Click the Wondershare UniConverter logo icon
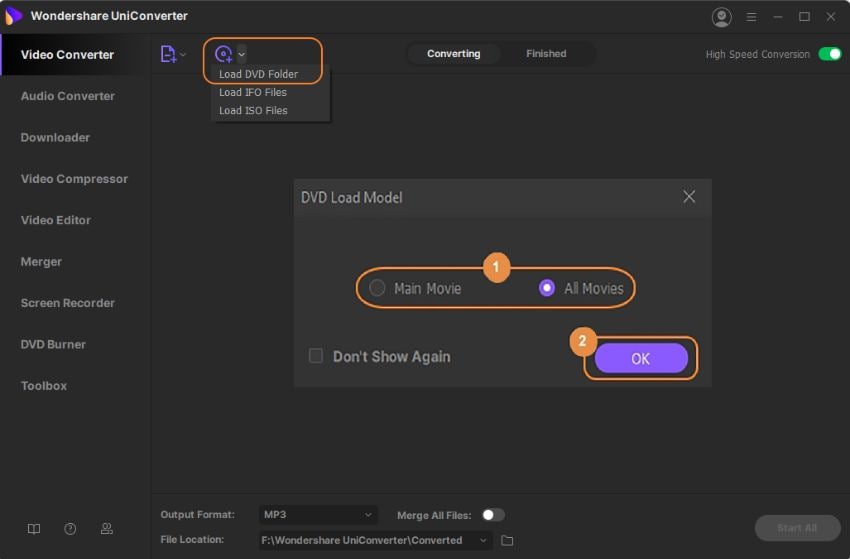The image size is (850, 559). pos(13,16)
